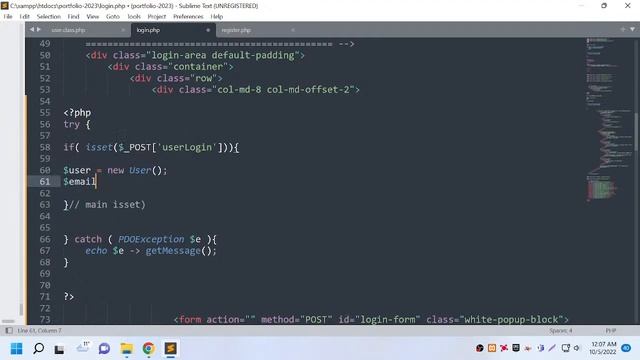Open the Tools menu
Screen dimensions: 640x360
pos(134,17)
